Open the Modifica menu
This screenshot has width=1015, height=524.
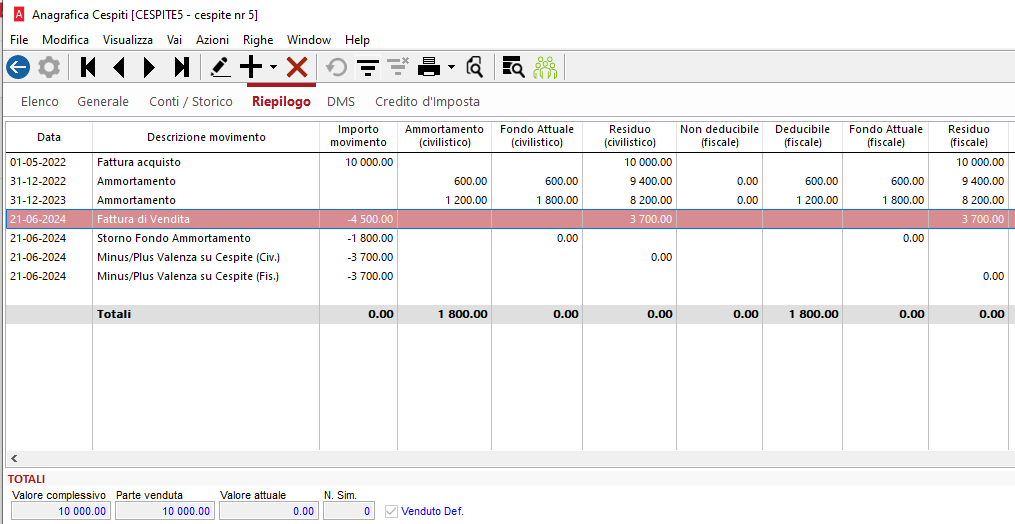65,40
